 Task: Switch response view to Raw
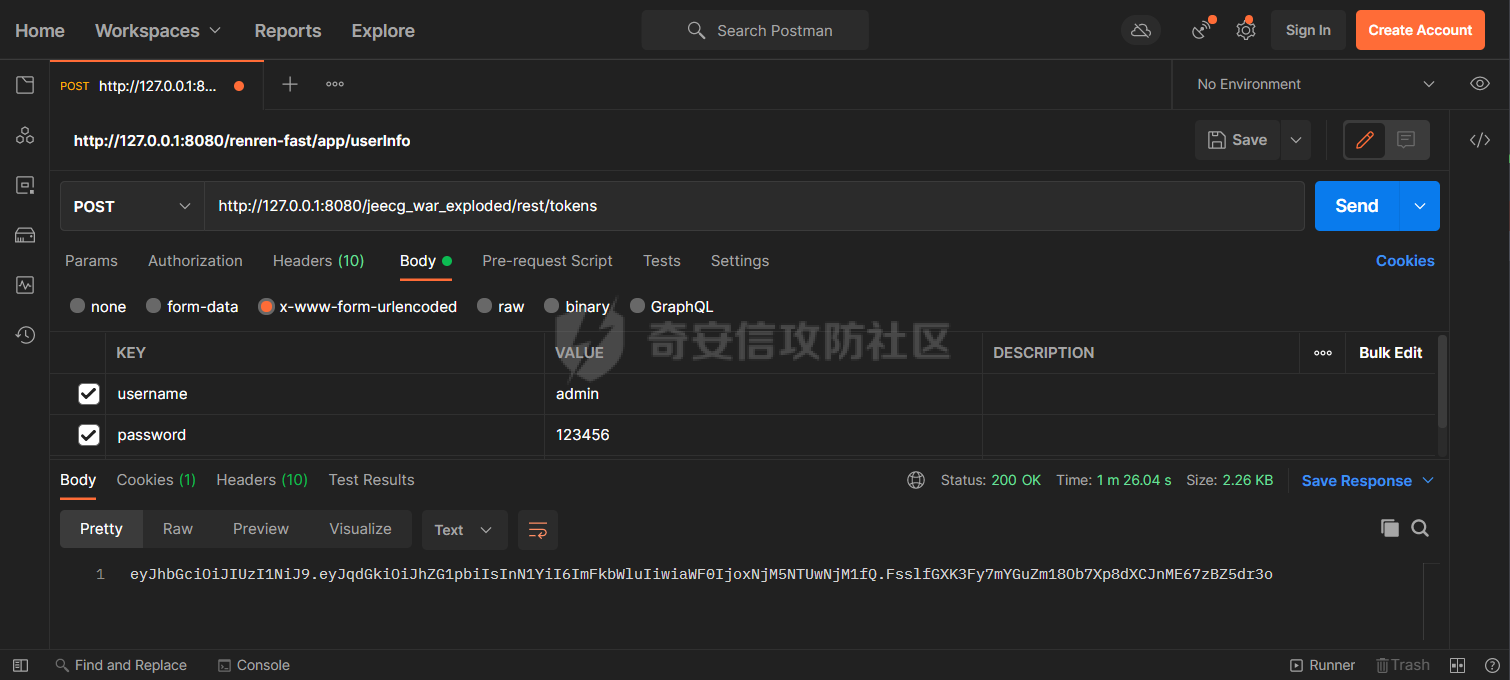coord(178,529)
